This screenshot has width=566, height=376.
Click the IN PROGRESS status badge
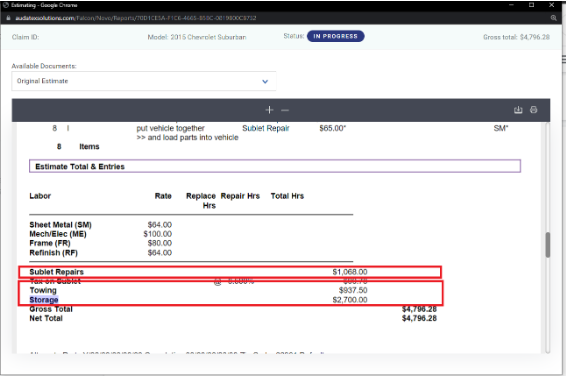click(335, 36)
